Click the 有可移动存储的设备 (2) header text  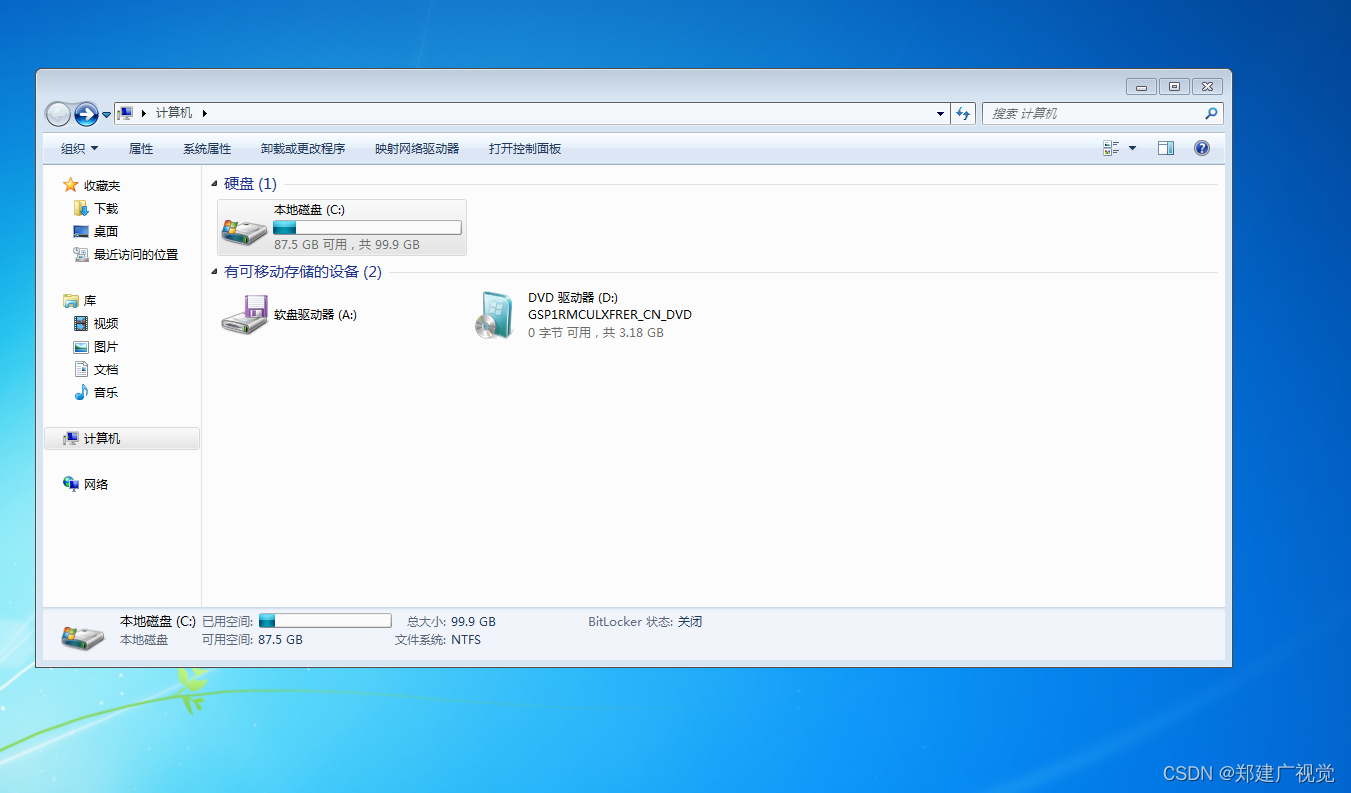pos(303,272)
